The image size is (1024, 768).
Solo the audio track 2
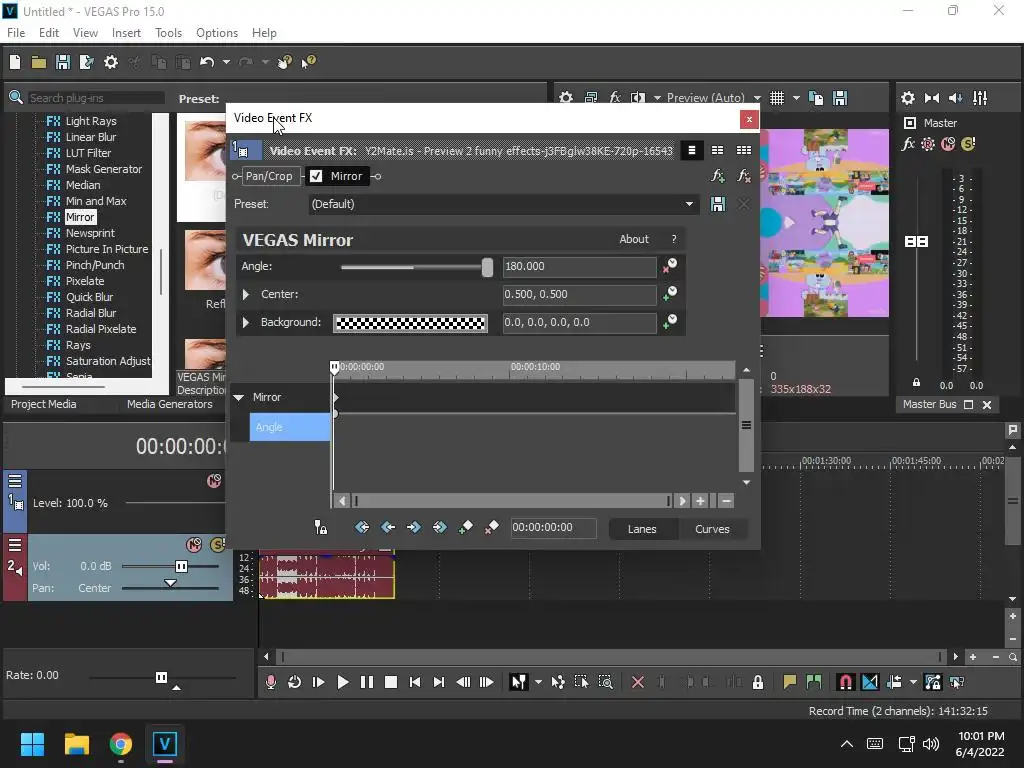pyautogui.click(x=217, y=545)
